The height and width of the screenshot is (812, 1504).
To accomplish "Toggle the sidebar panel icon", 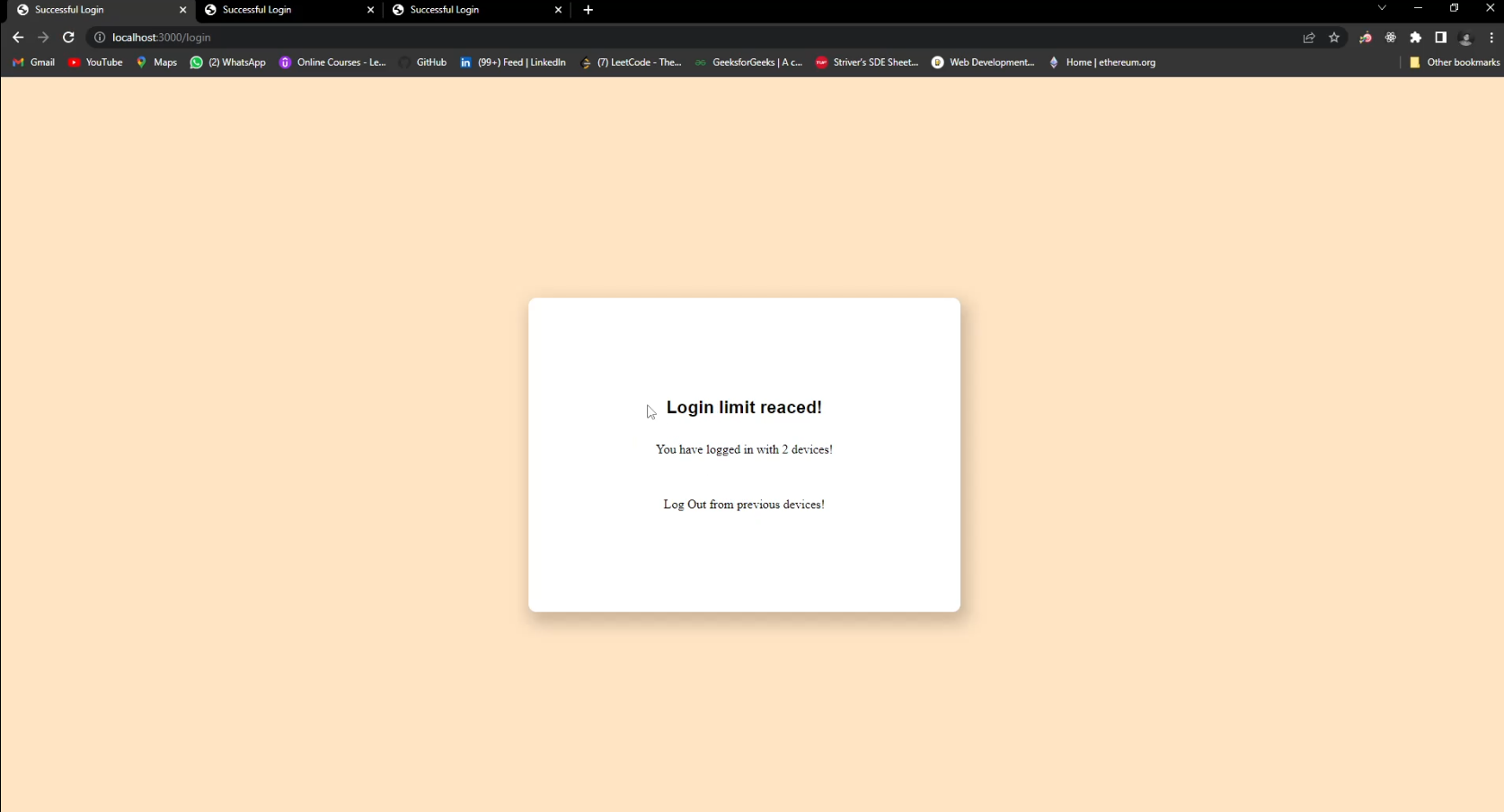I will tap(1440, 38).
